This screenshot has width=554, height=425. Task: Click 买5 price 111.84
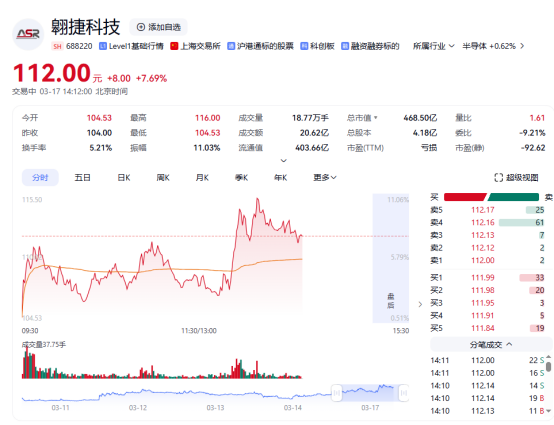[483, 328]
